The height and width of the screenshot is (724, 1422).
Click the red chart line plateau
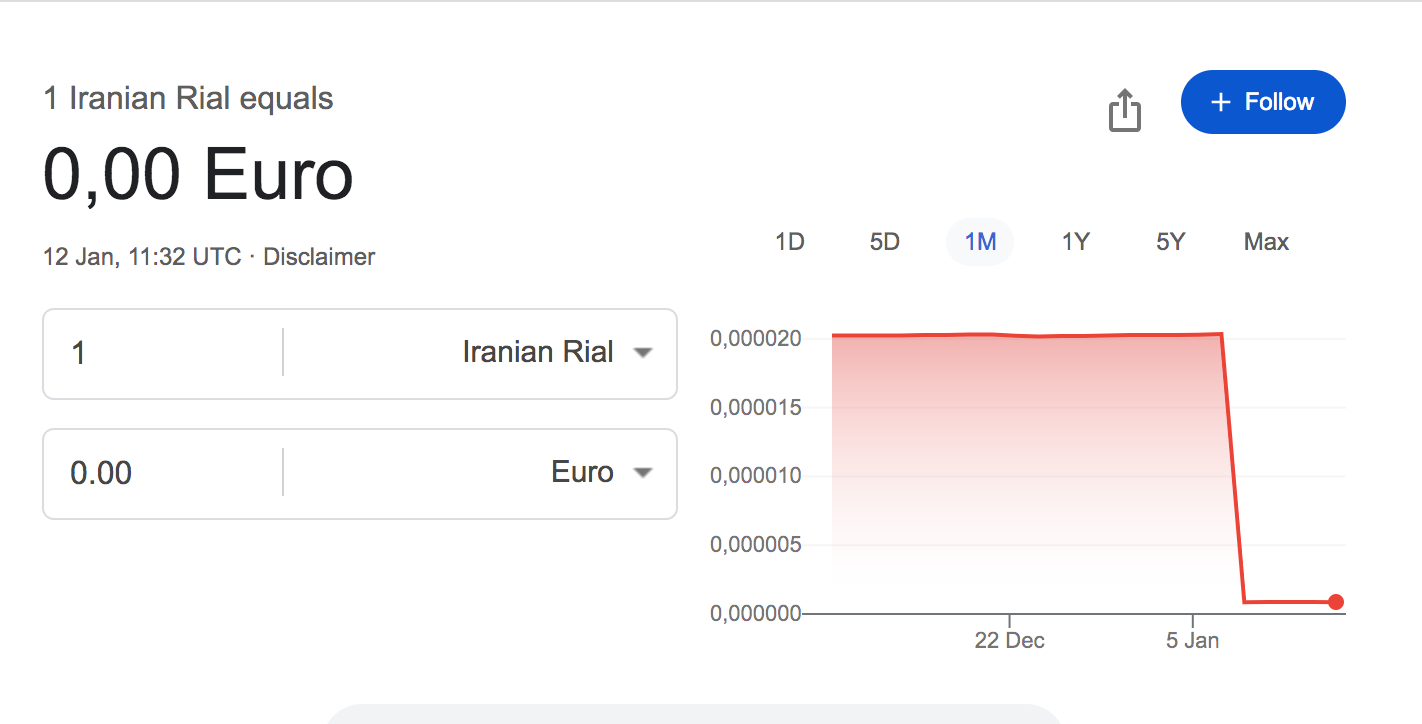click(1020, 335)
